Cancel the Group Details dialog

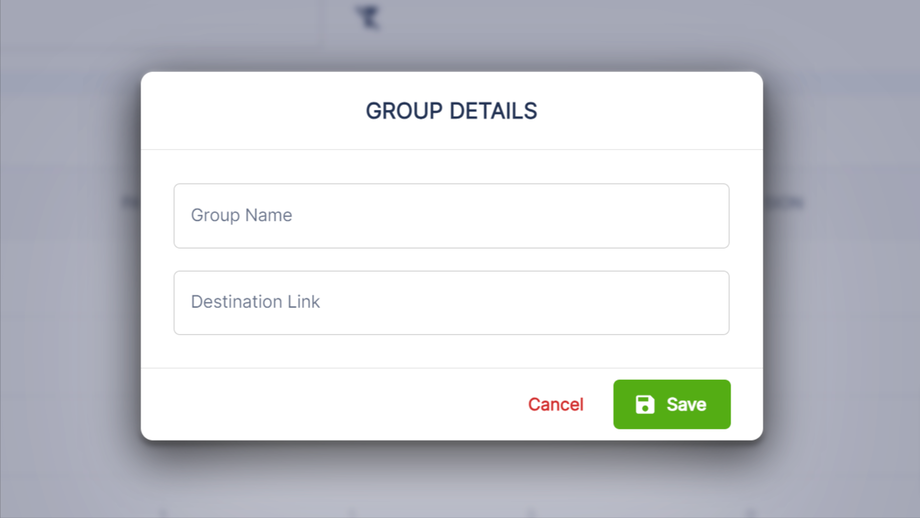(555, 404)
